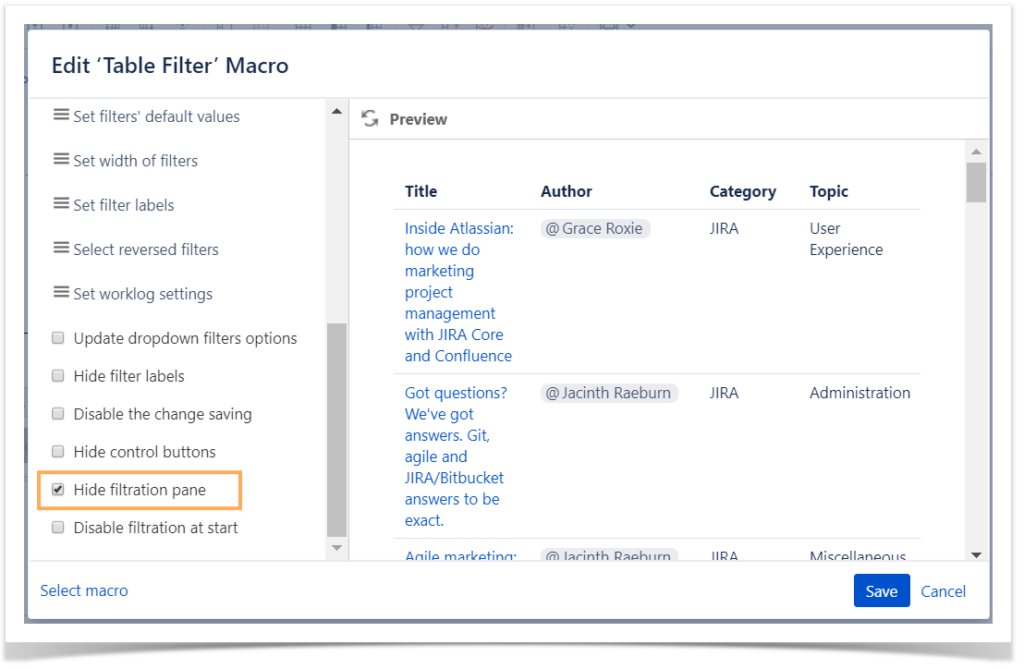Click the refresh icon in the Preview pane

(371, 118)
